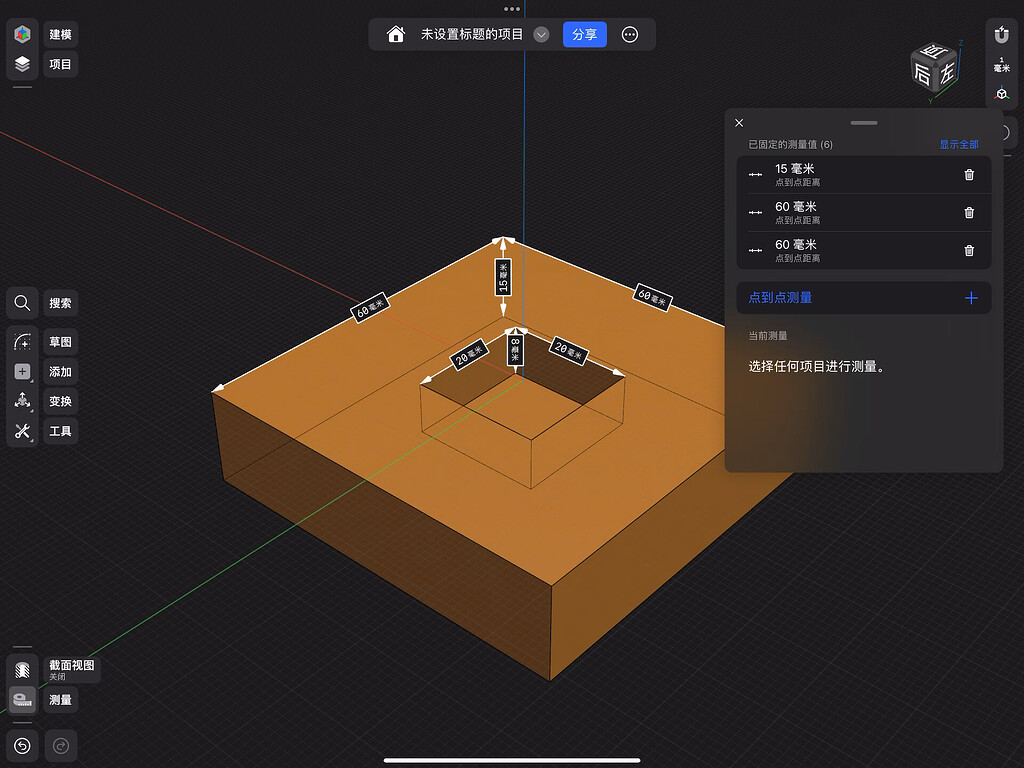Screen dimensions: 1024x768
Task: Click the 3D view navigation cube
Action: pyautogui.click(x=934, y=66)
